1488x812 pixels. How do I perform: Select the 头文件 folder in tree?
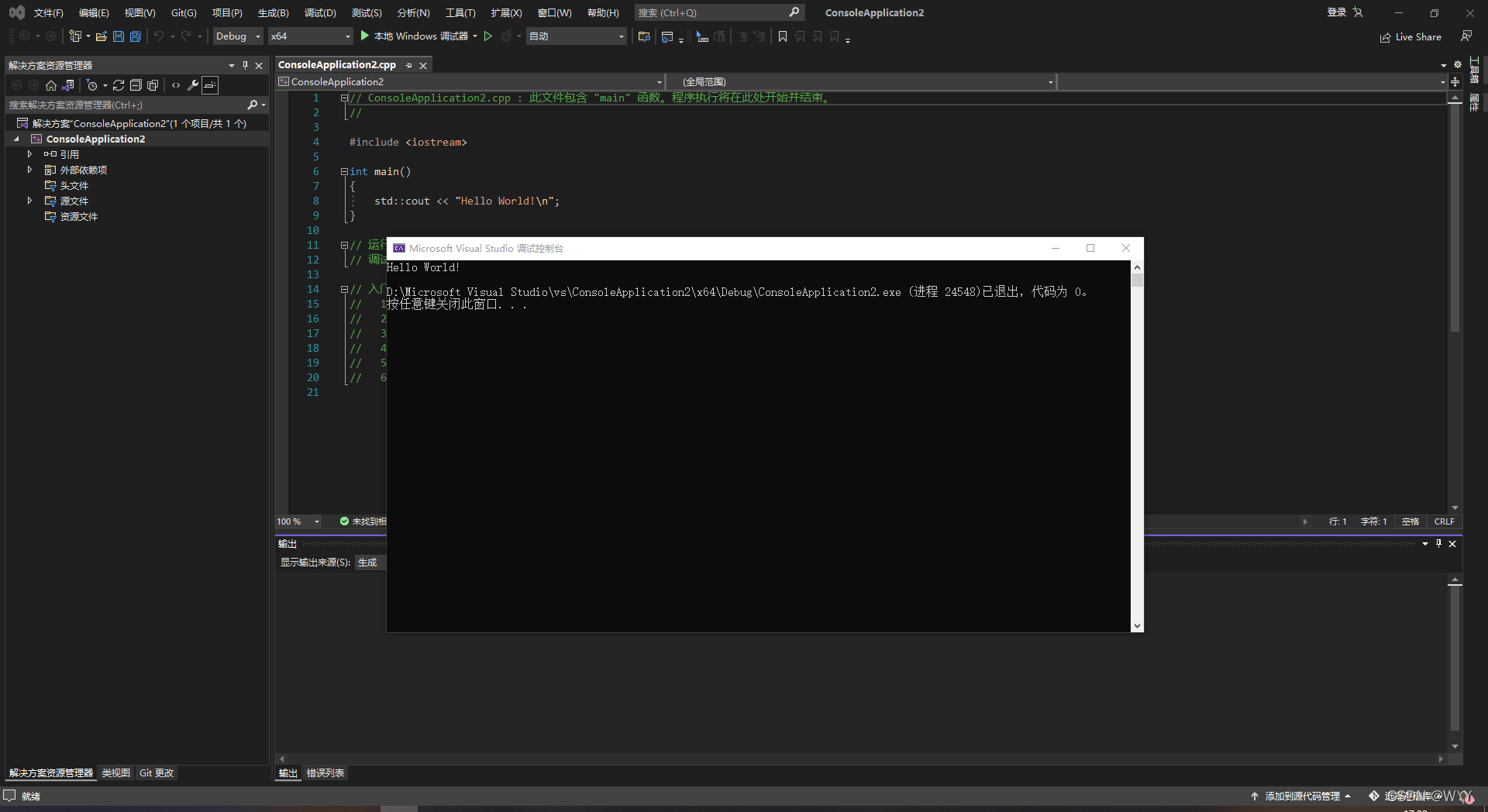pos(74,185)
